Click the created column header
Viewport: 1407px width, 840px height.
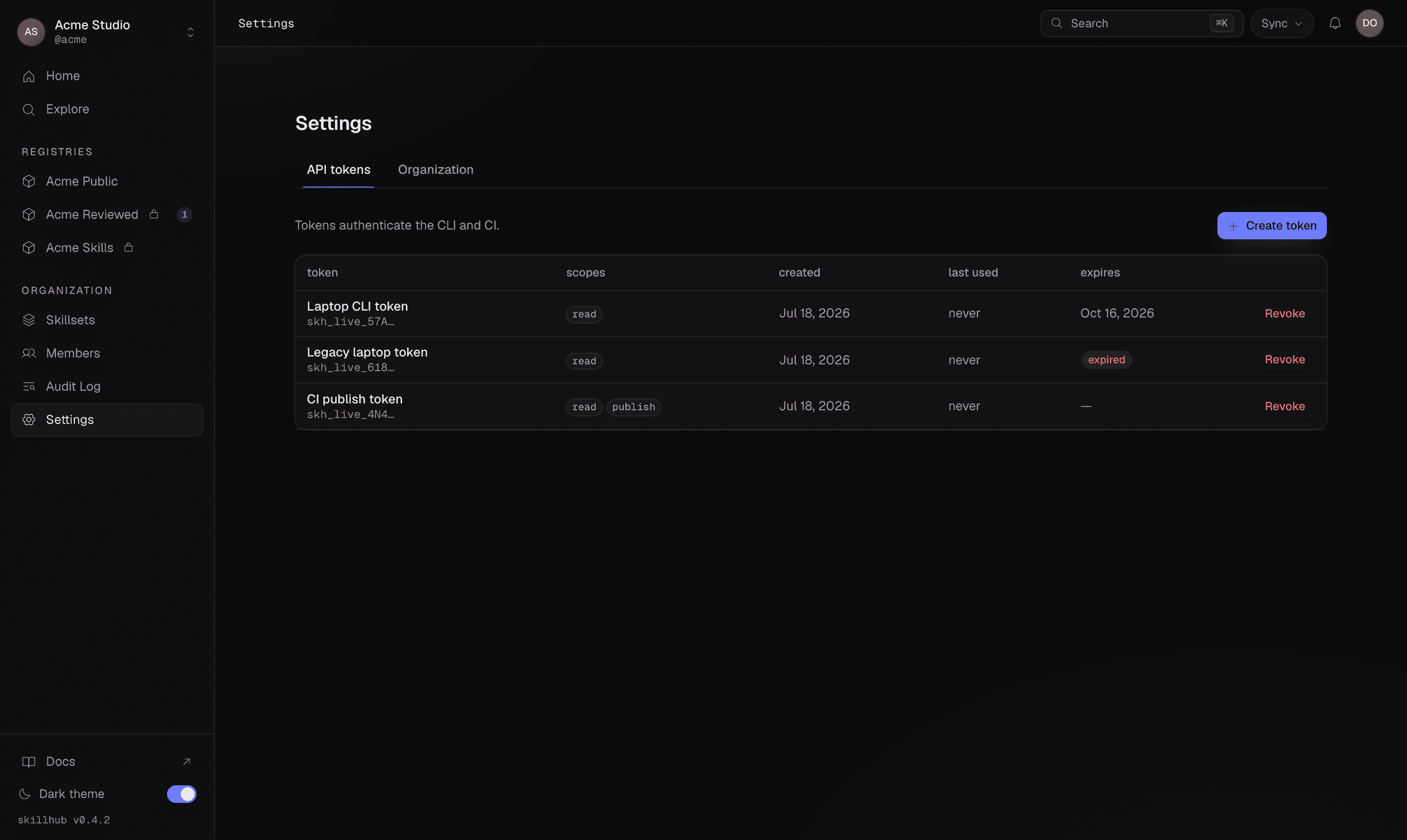point(799,273)
